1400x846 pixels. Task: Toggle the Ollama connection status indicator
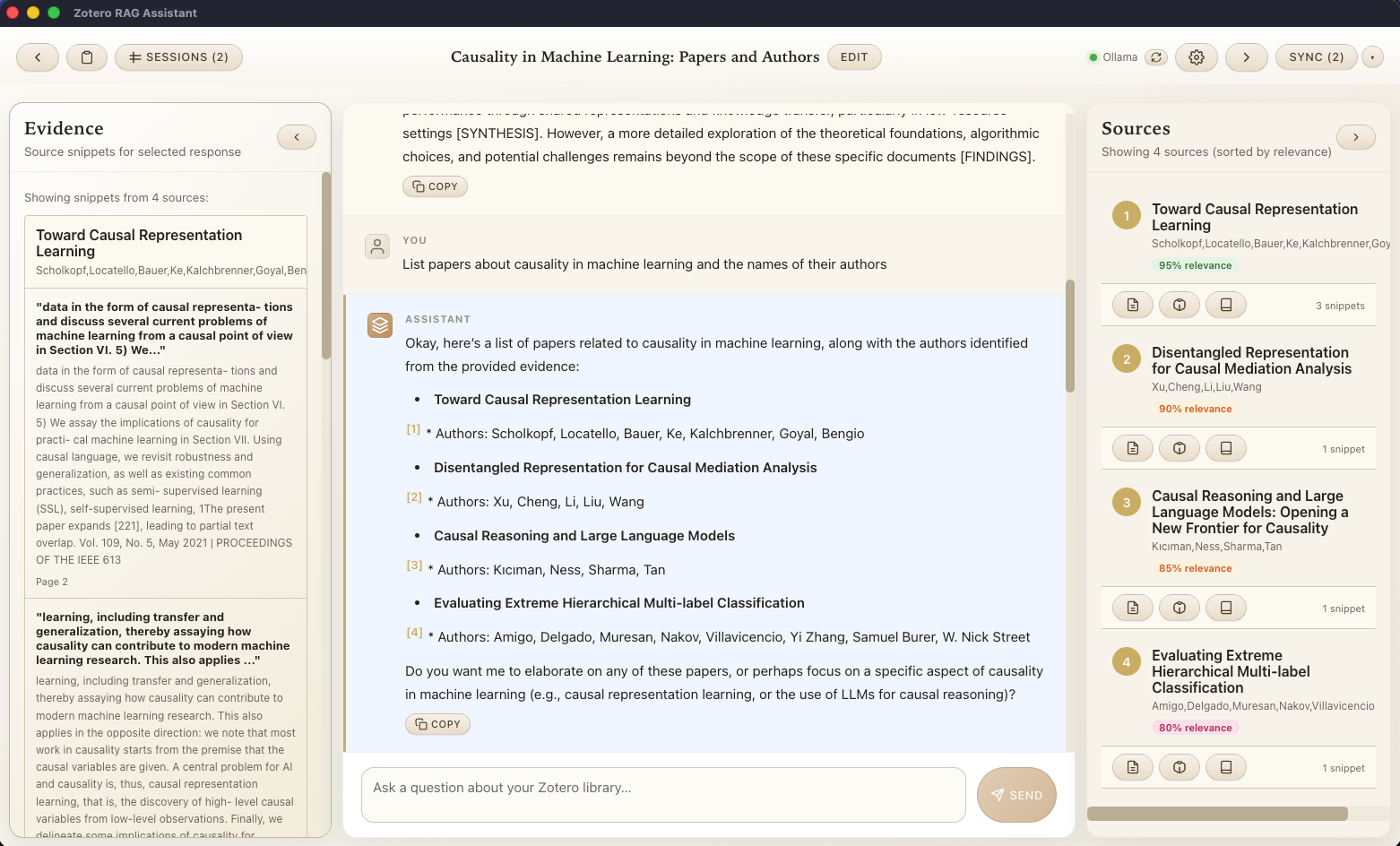1093,56
